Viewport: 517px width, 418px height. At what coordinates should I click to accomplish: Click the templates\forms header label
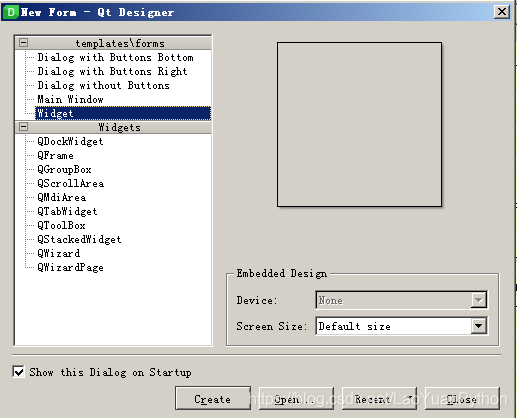click(x=120, y=43)
